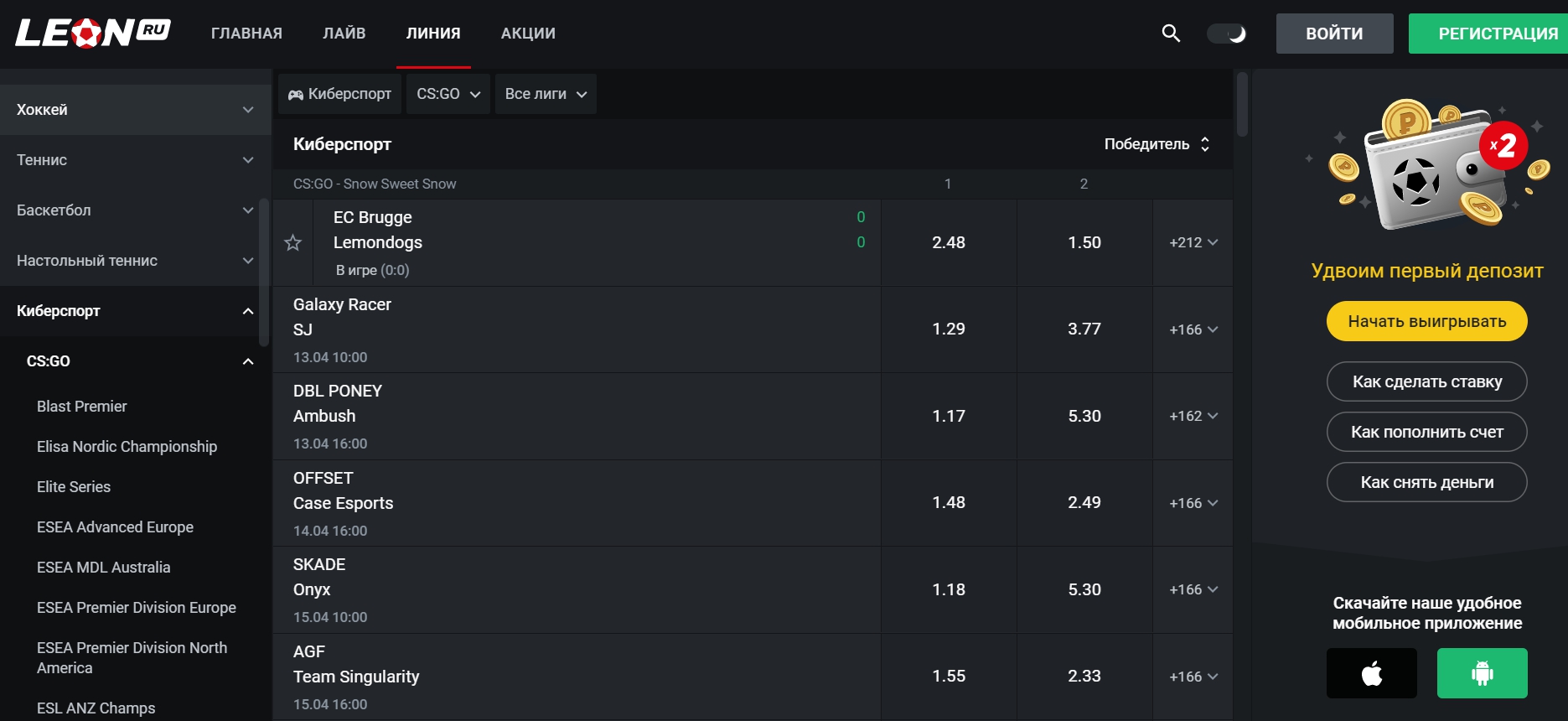This screenshot has height=721, width=1568.
Task: Open the АКЦИИ tab
Action: [528, 34]
